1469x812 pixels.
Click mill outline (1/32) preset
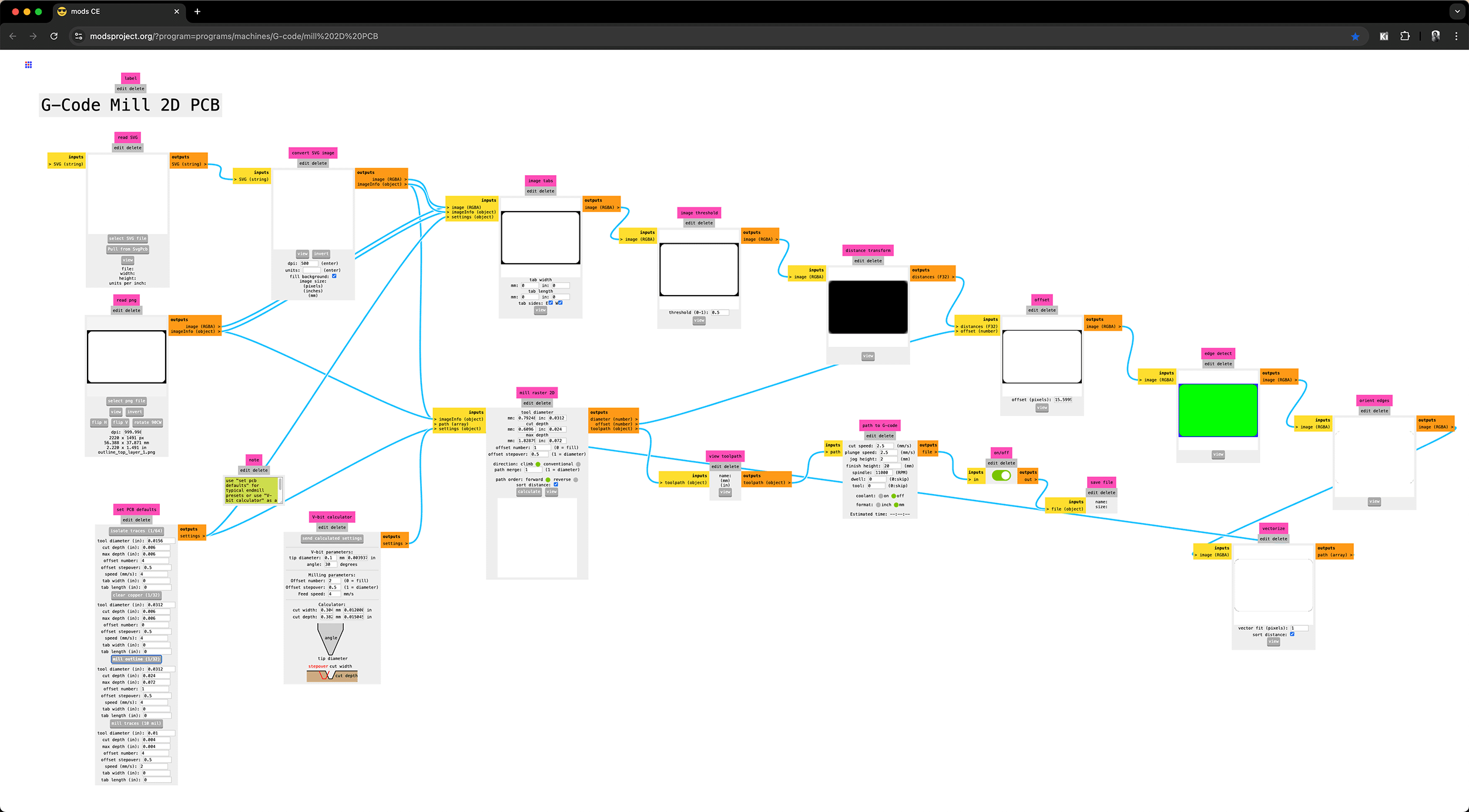[x=136, y=659]
